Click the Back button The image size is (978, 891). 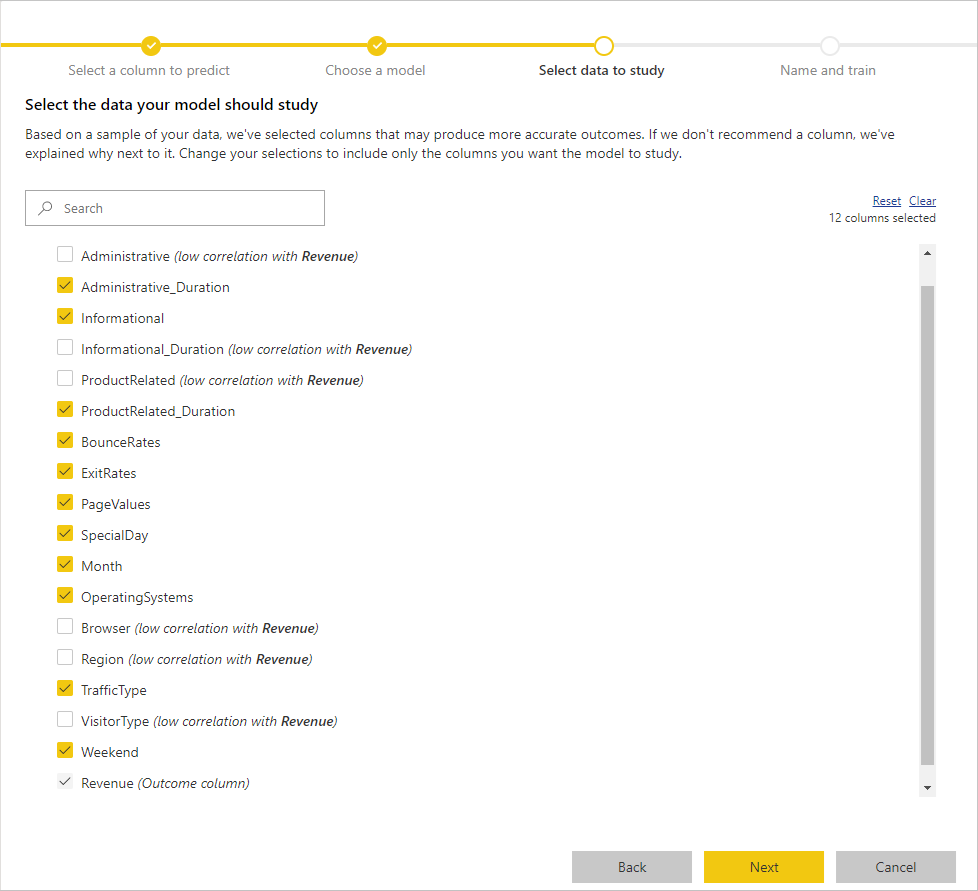click(x=631, y=867)
